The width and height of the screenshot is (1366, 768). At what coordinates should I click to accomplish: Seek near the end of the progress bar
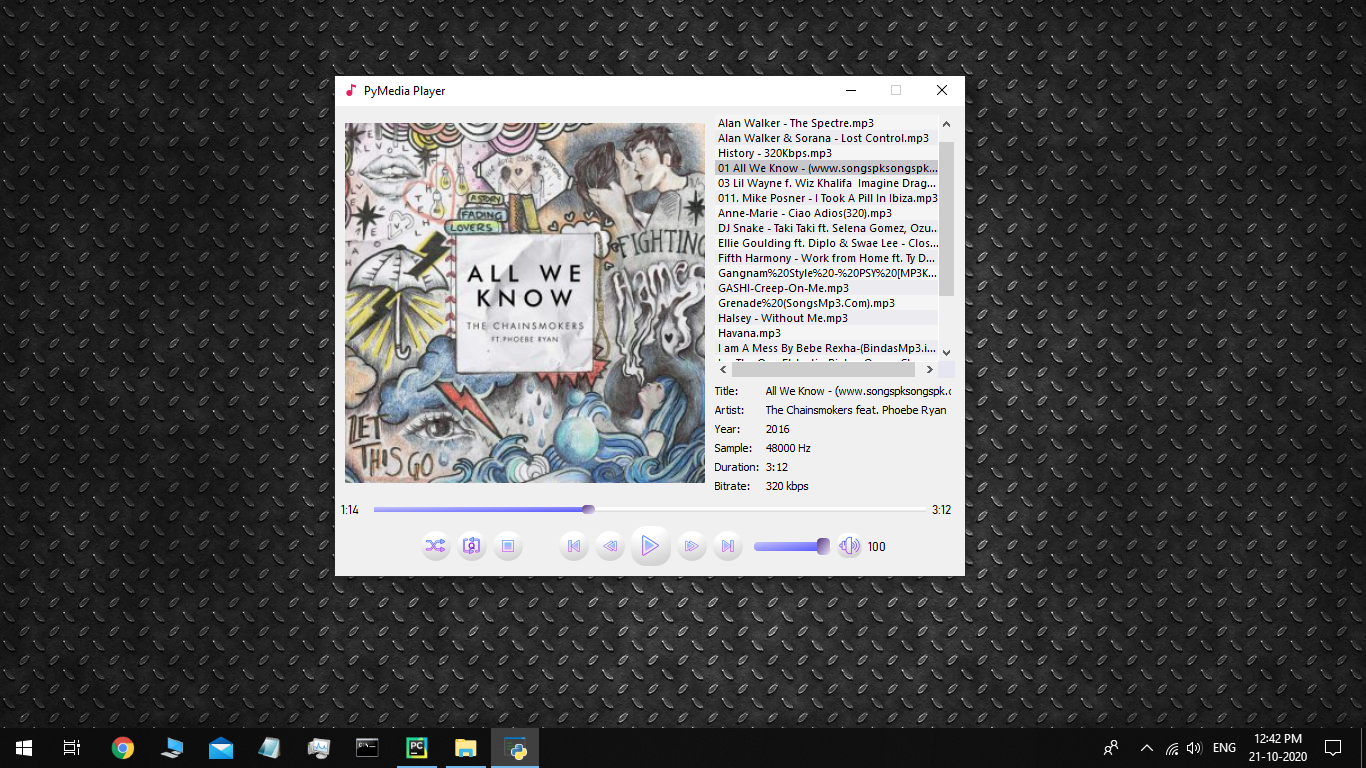[x=915, y=509]
